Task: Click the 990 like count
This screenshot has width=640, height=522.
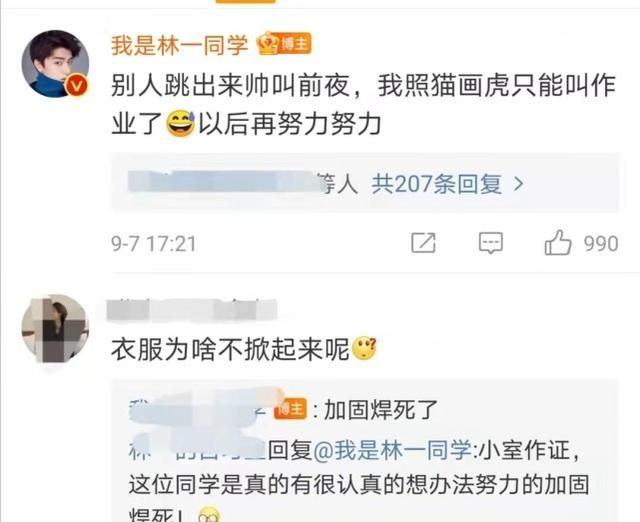Action: click(601, 244)
